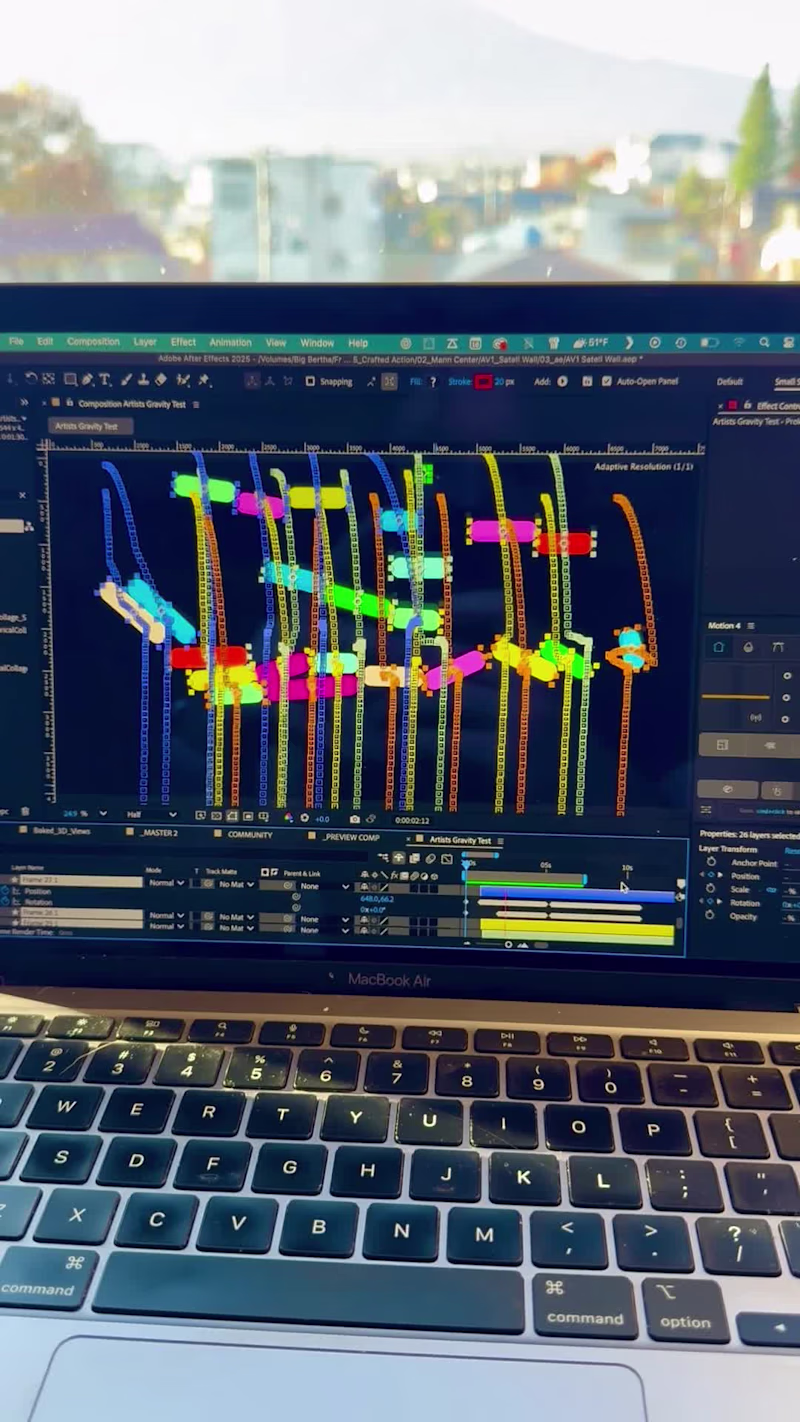800x1422 pixels.
Task: Click the first Add icon after Add: label
Action: point(562,381)
